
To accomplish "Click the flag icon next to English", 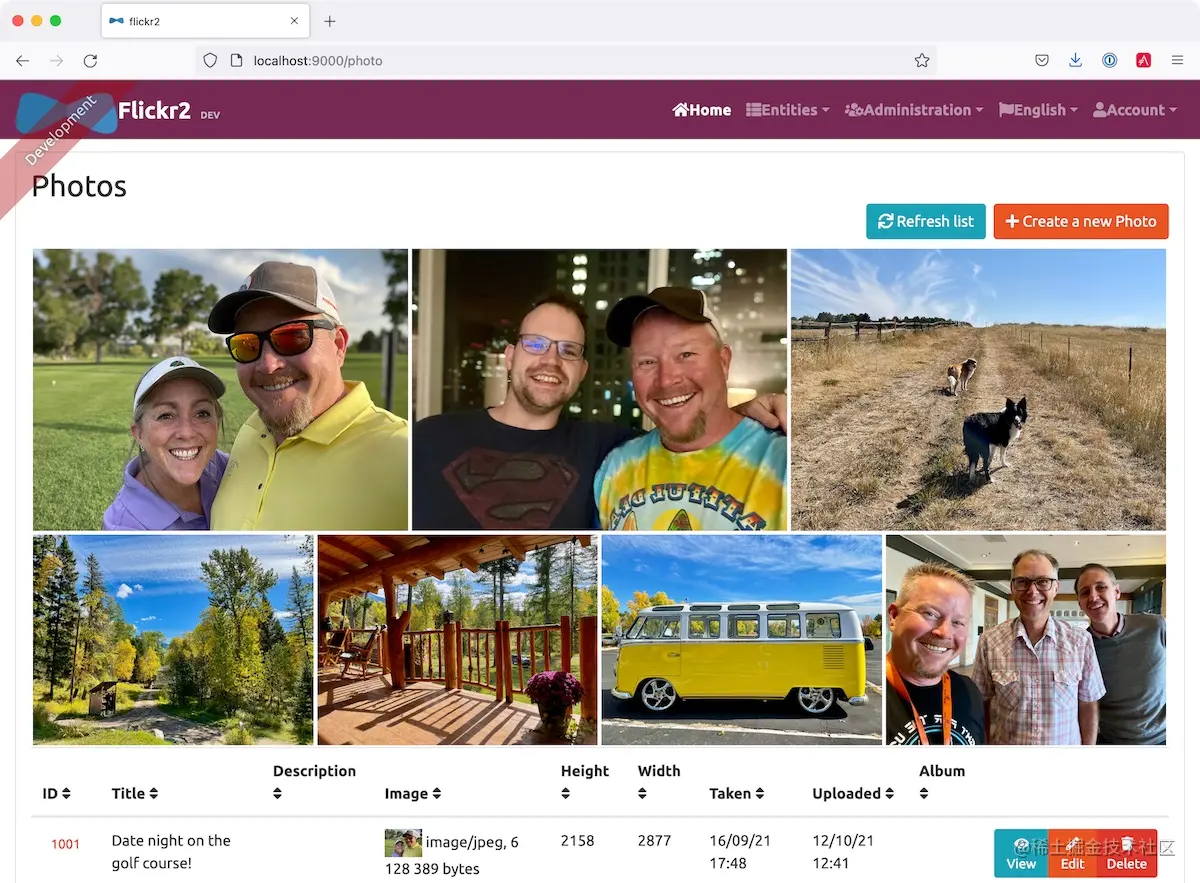I will pos(1009,110).
